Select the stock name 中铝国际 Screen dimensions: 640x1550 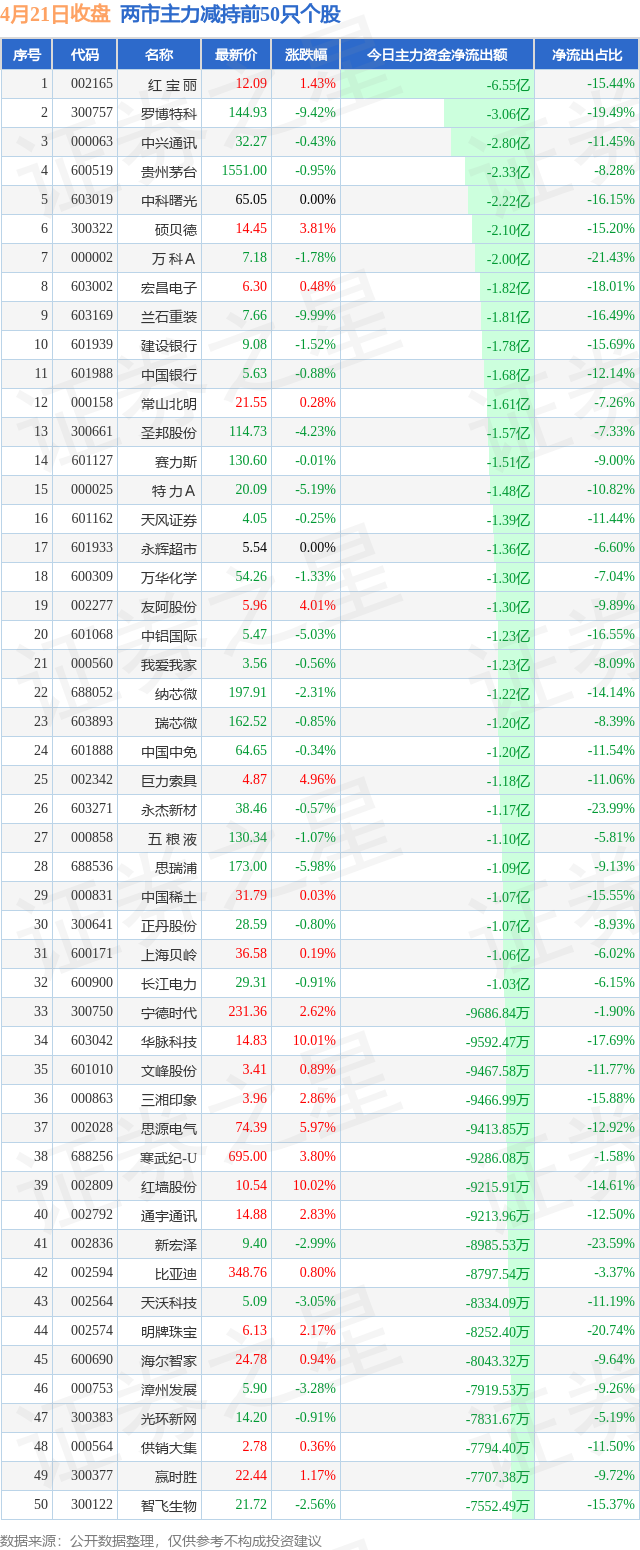pyautogui.click(x=169, y=635)
